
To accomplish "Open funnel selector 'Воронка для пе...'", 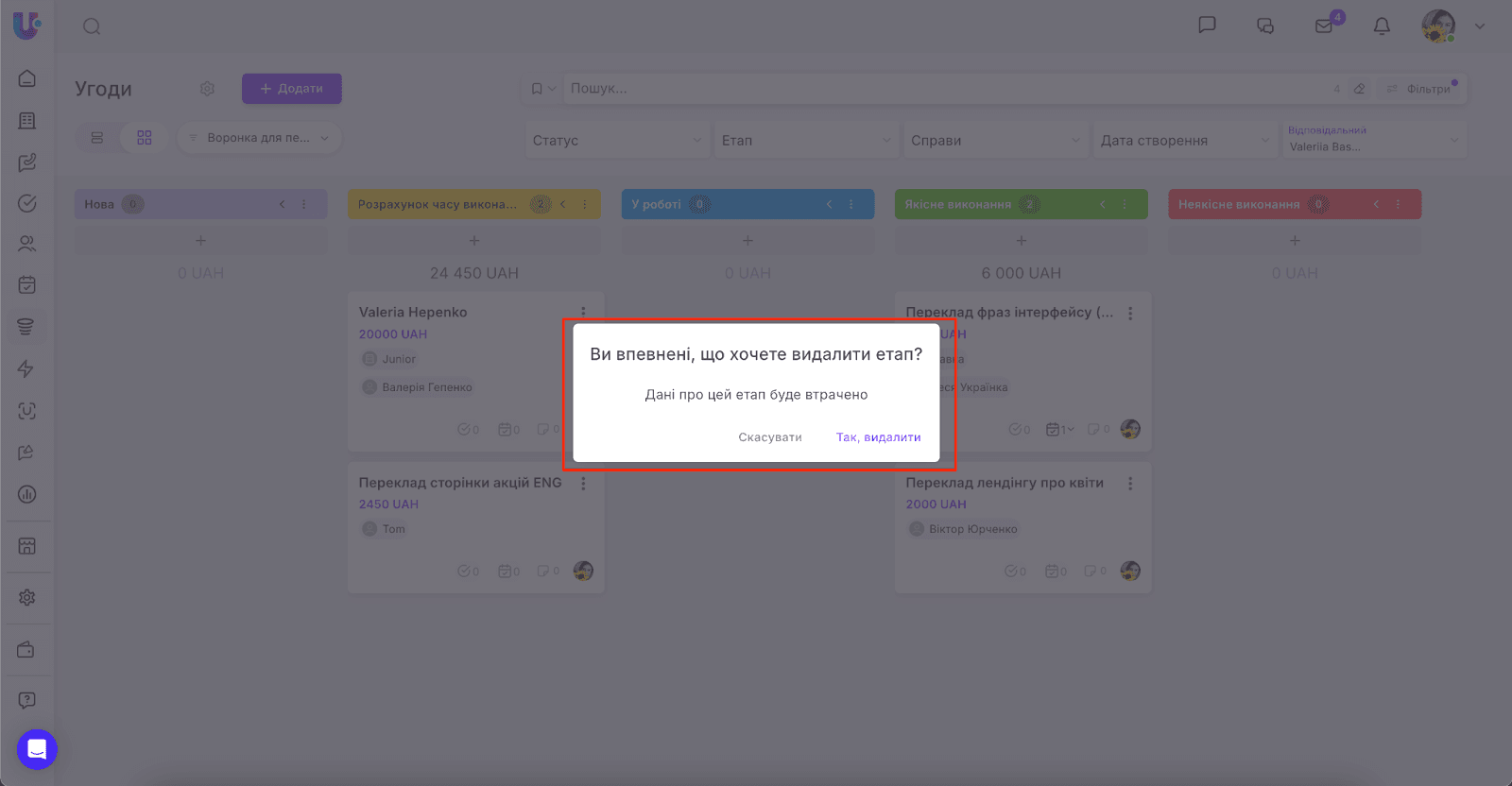I will pos(259,138).
